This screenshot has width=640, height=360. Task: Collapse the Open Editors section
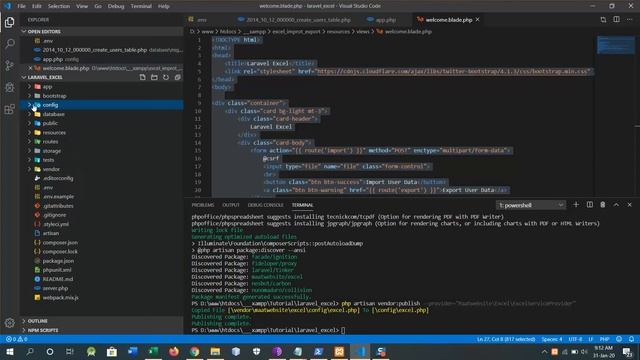click(x=102, y=31)
